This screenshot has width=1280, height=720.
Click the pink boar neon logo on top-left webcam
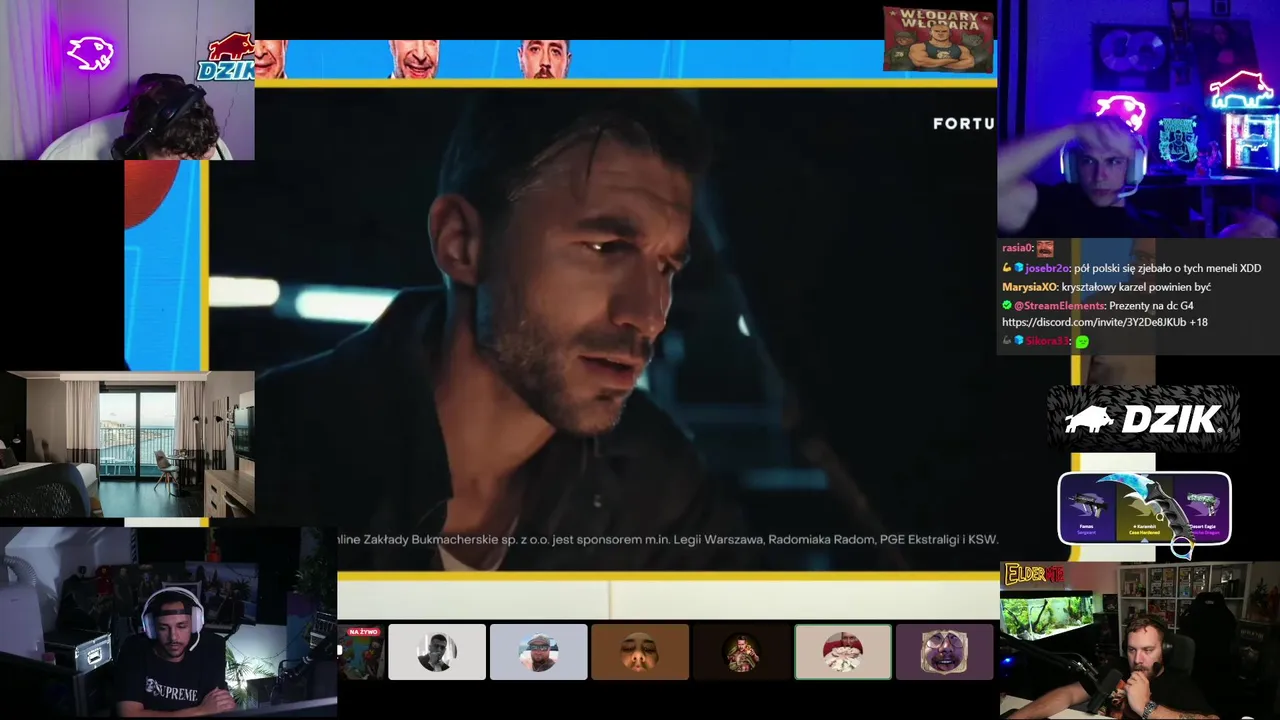point(90,53)
